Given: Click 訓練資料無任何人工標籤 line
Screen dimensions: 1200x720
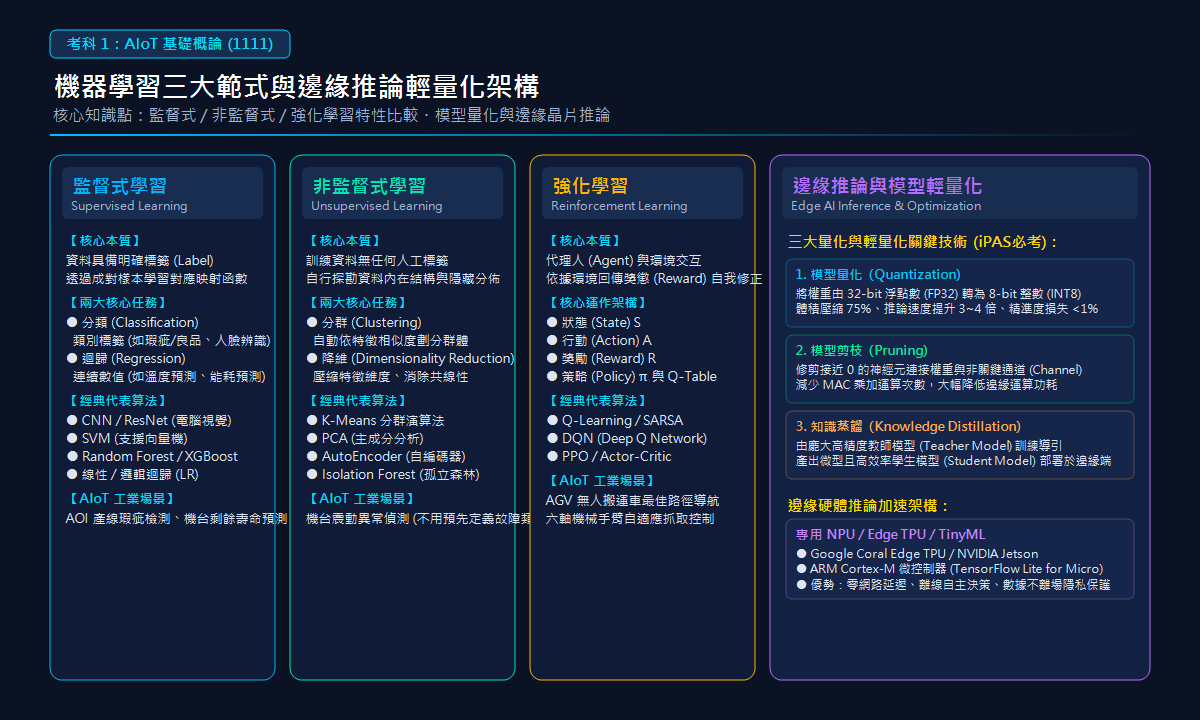Looking at the screenshot, I should 377,260.
